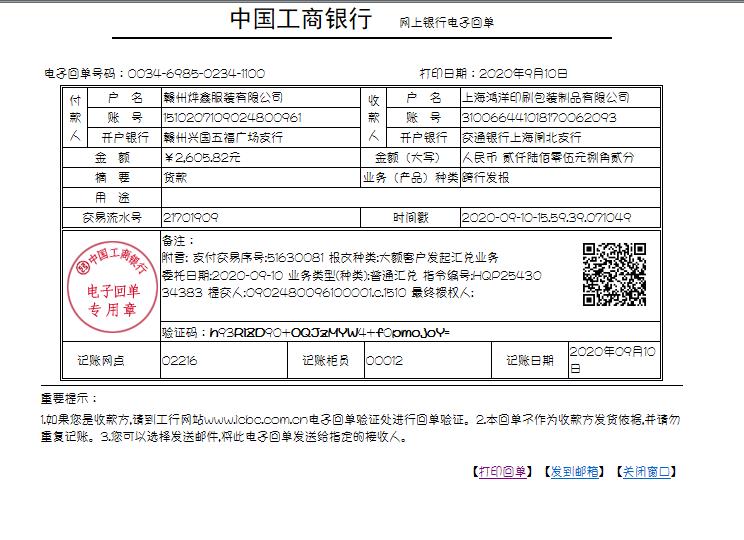Select the amount ¥2,605.82元
This screenshot has width=744, height=540.
(x=202, y=158)
